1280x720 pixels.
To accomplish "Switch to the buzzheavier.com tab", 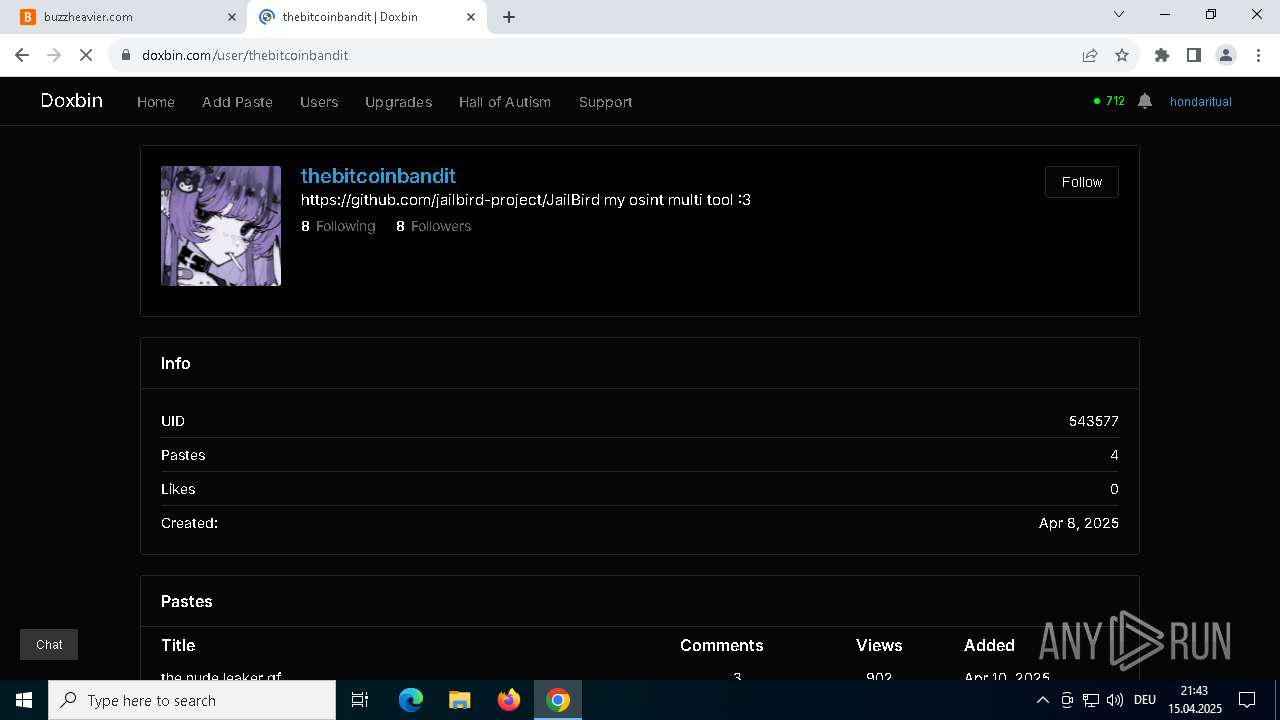I will point(125,17).
